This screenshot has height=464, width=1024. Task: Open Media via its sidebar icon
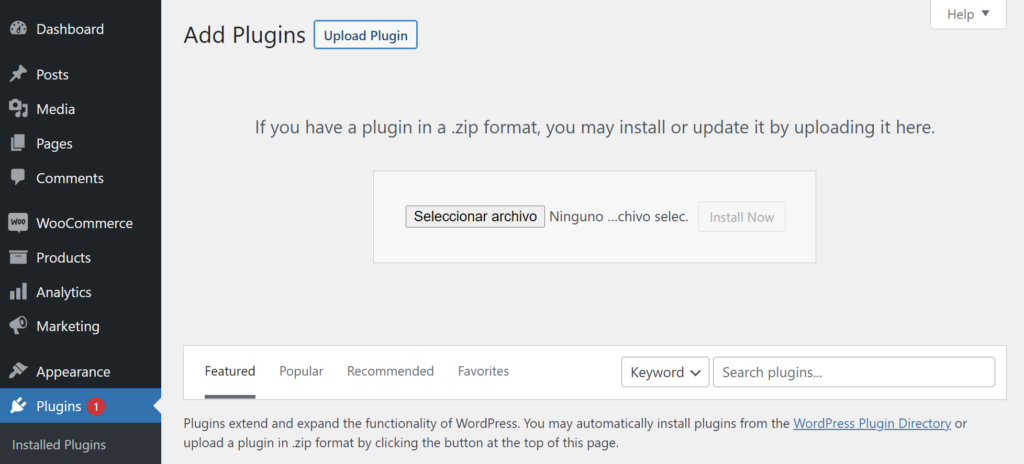[x=18, y=109]
